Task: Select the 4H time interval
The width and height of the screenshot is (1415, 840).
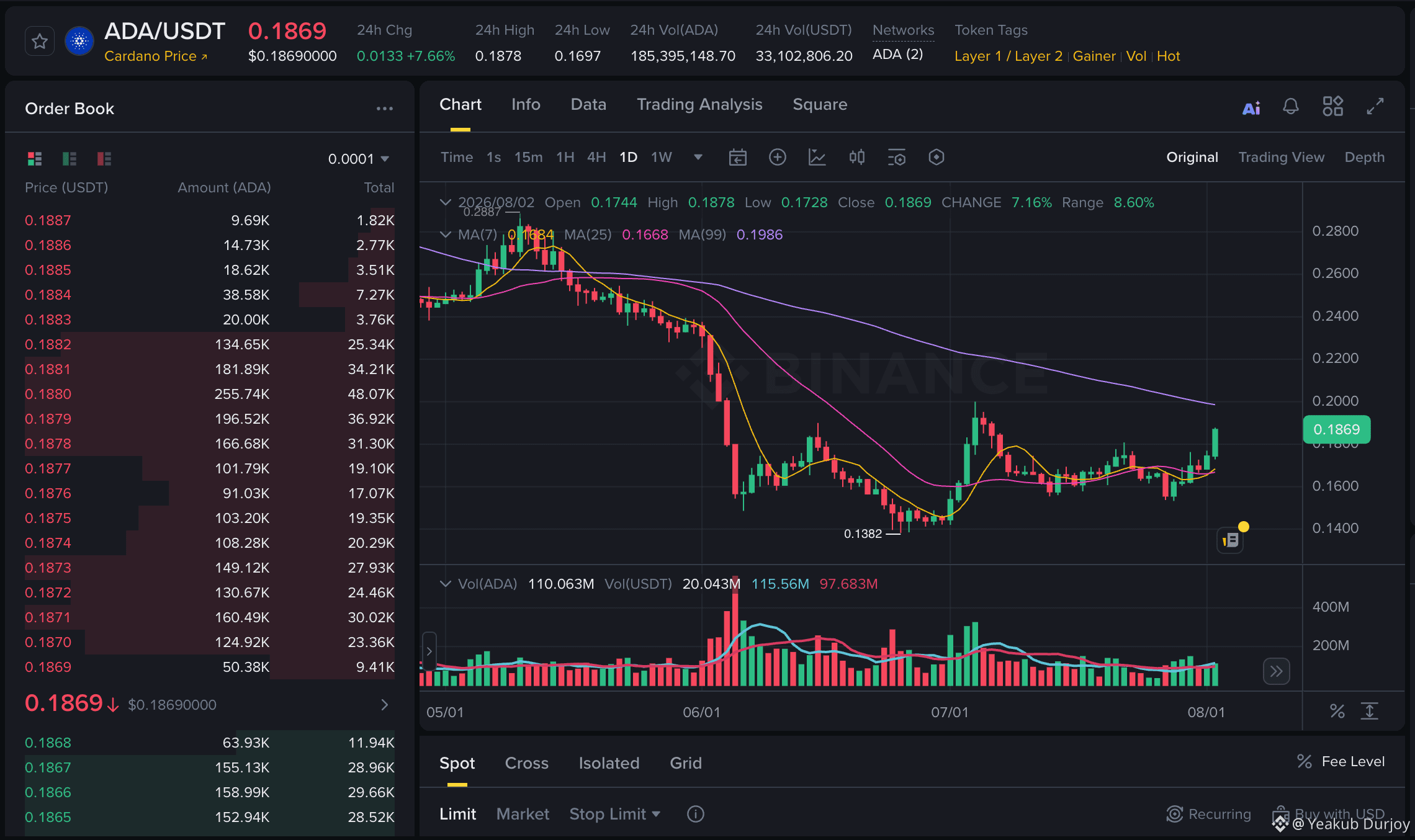Action: pos(596,158)
